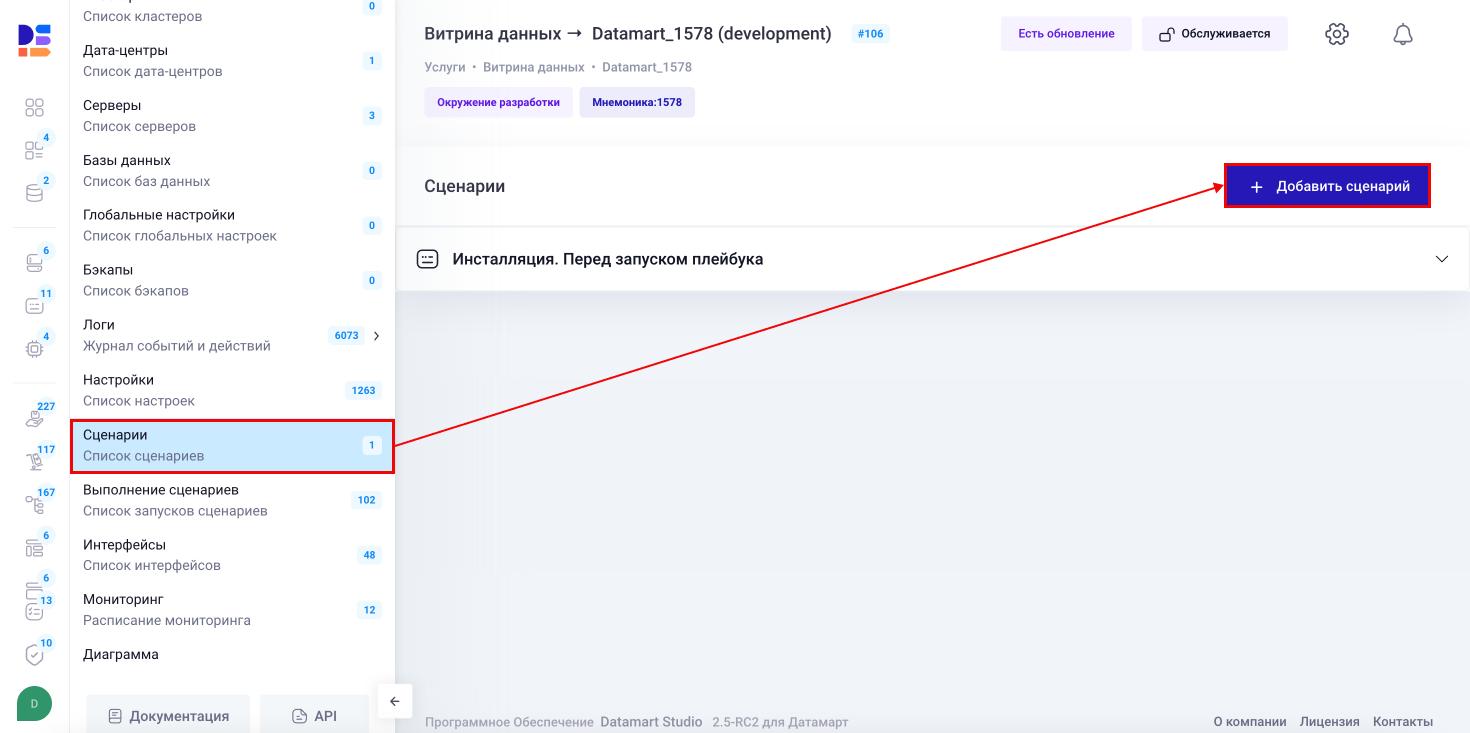
Task: Click the user avatar D
Action: click(x=34, y=704)
